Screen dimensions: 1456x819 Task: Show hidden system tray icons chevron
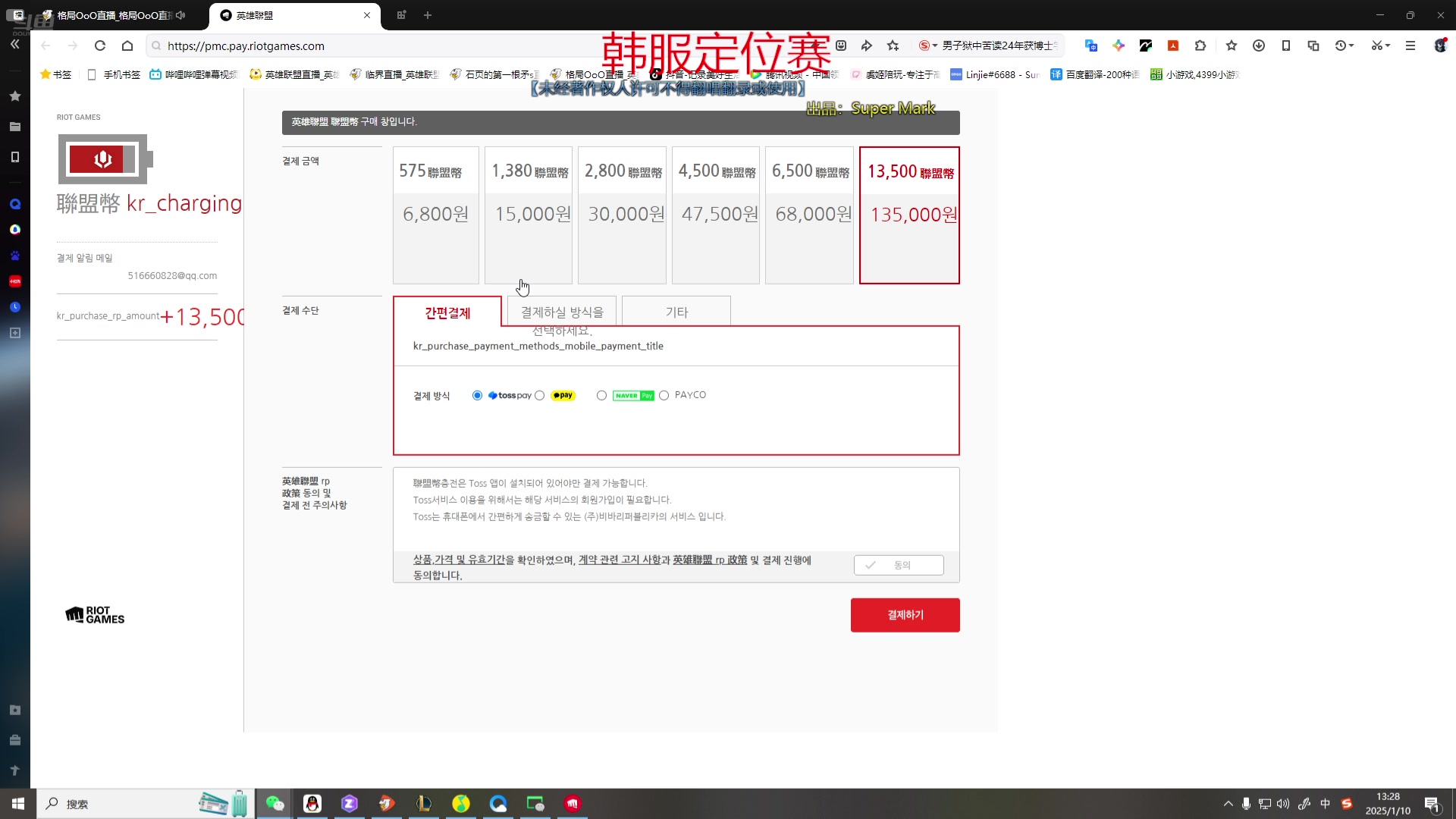[1228, 804]
